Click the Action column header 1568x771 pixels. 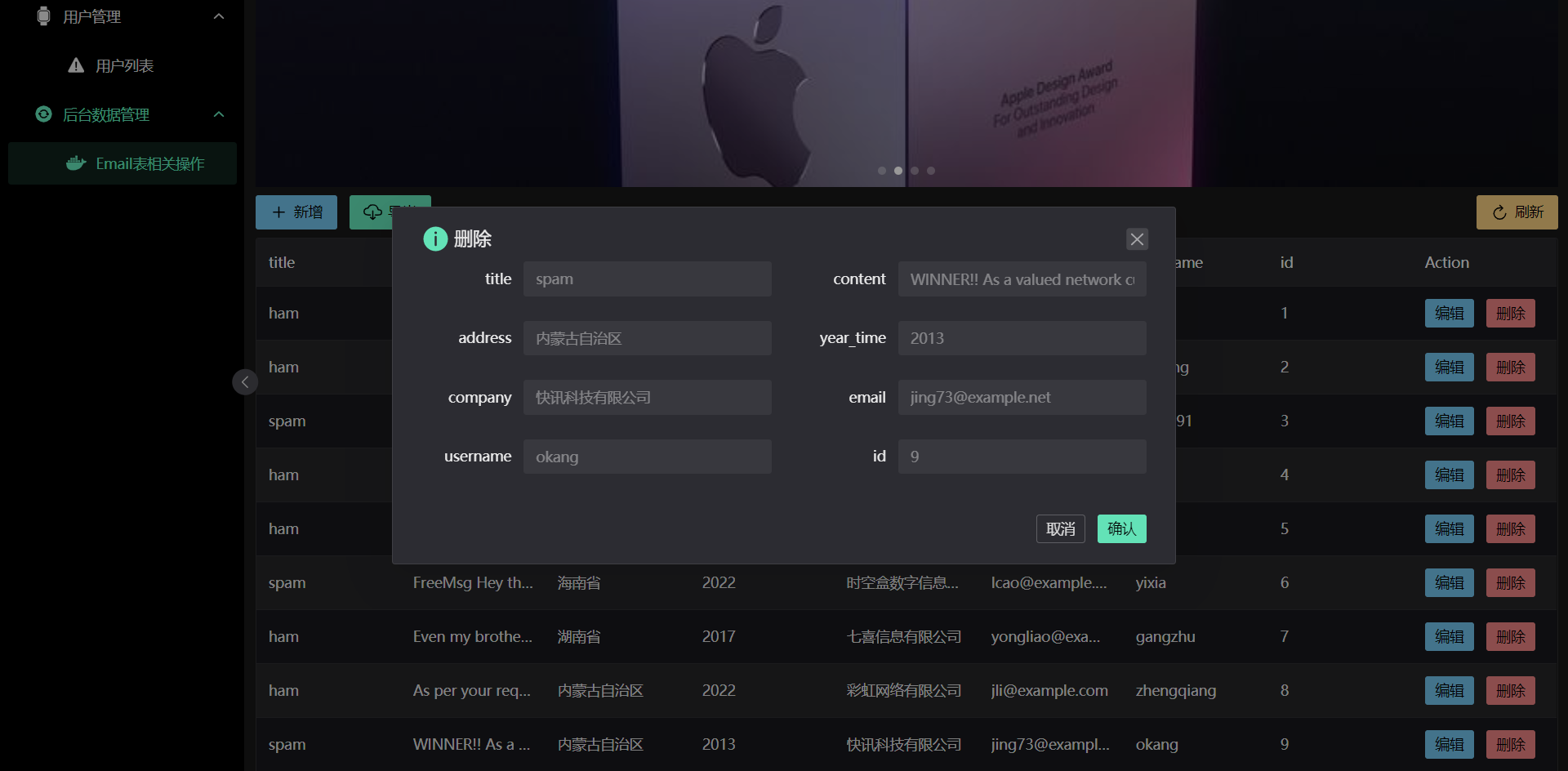coord(1446,263)
